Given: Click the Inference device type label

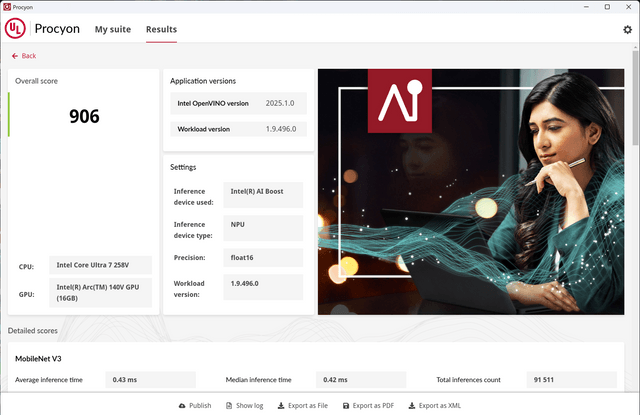Looking at the screenshot, I should pyautogui.click(x=193, y=230).
